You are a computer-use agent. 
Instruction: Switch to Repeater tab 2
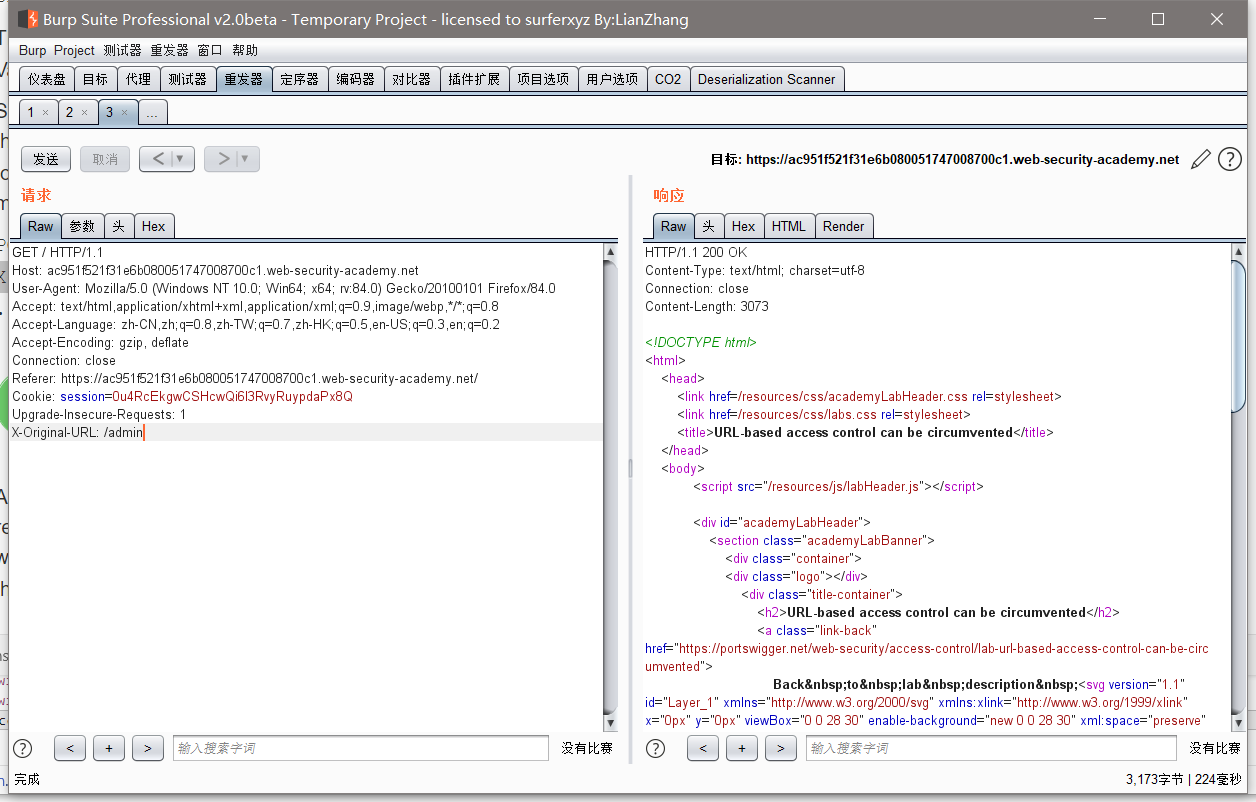[x=71, y=112]
